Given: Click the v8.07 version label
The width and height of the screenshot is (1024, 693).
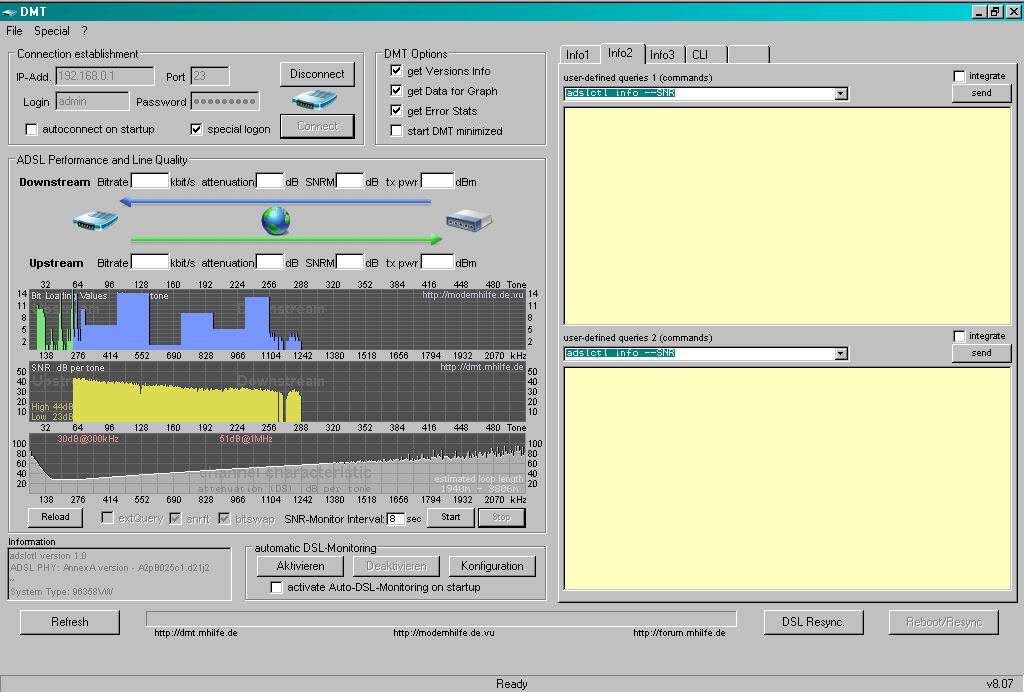Looking at the screenshot, I should tap(1000, 684).
